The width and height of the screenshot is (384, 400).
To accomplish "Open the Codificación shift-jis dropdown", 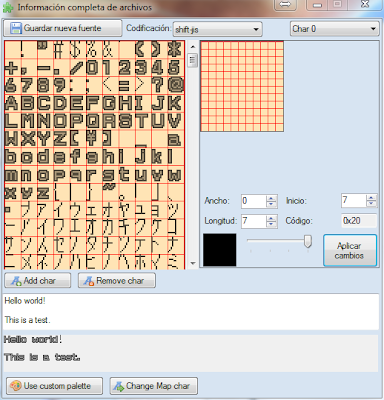I will click(218, 29).
